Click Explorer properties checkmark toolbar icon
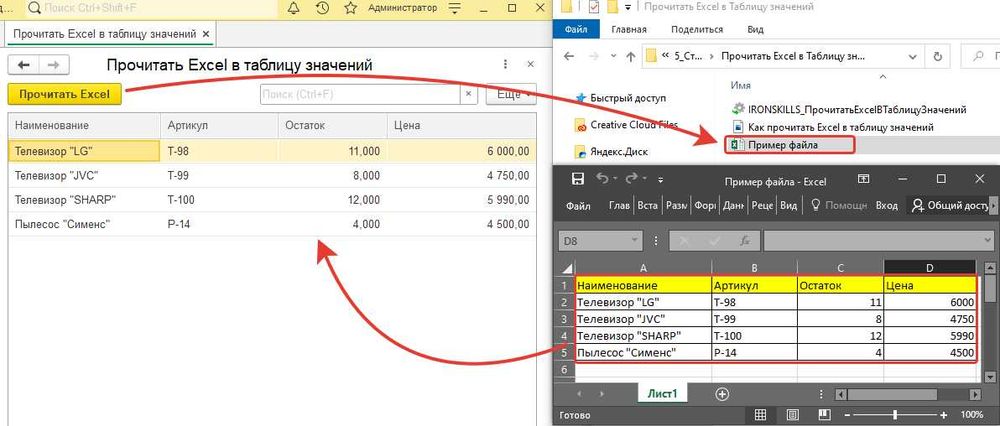 point(594,8)
